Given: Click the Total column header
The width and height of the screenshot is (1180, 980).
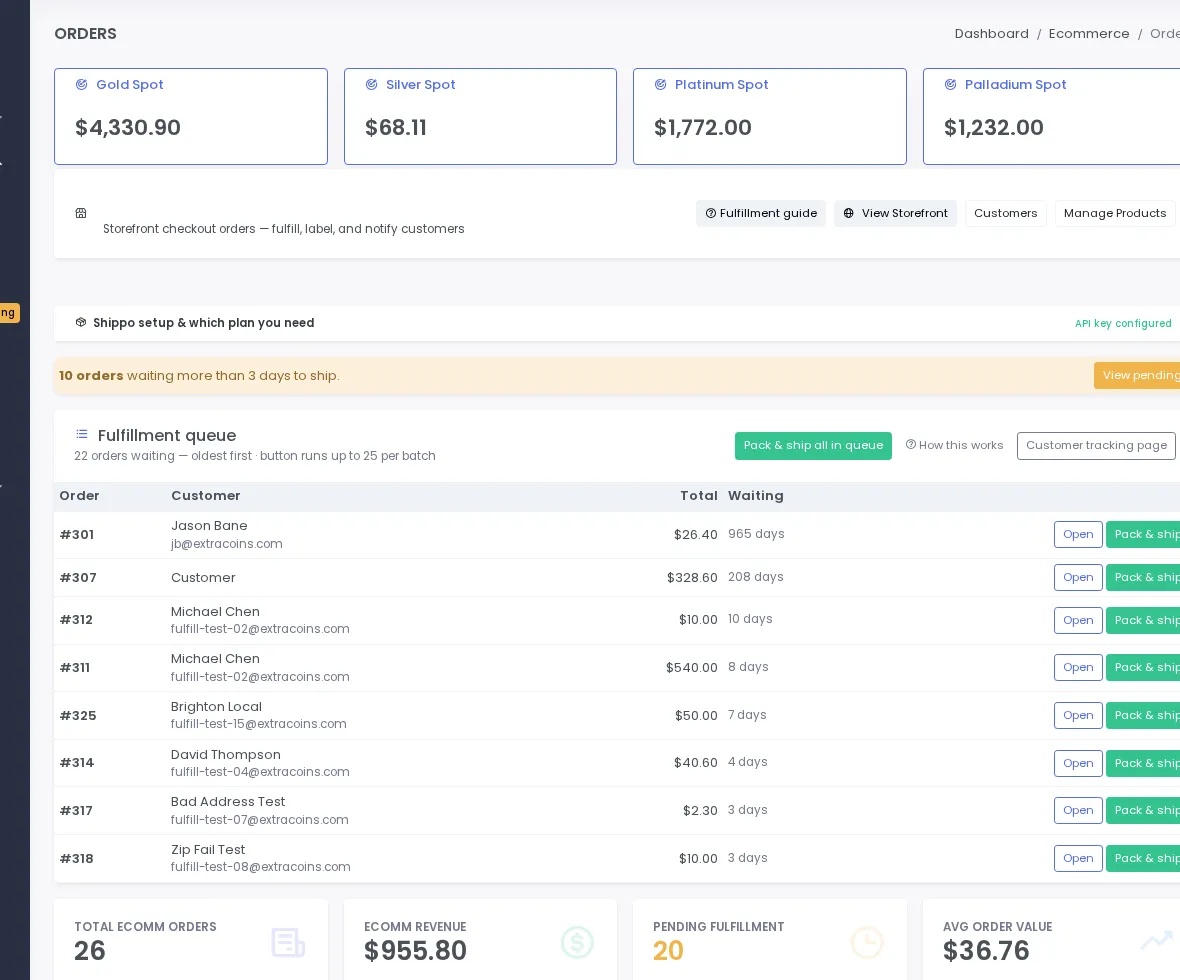Looking at the screenshot, I should (x=698, y=496).
